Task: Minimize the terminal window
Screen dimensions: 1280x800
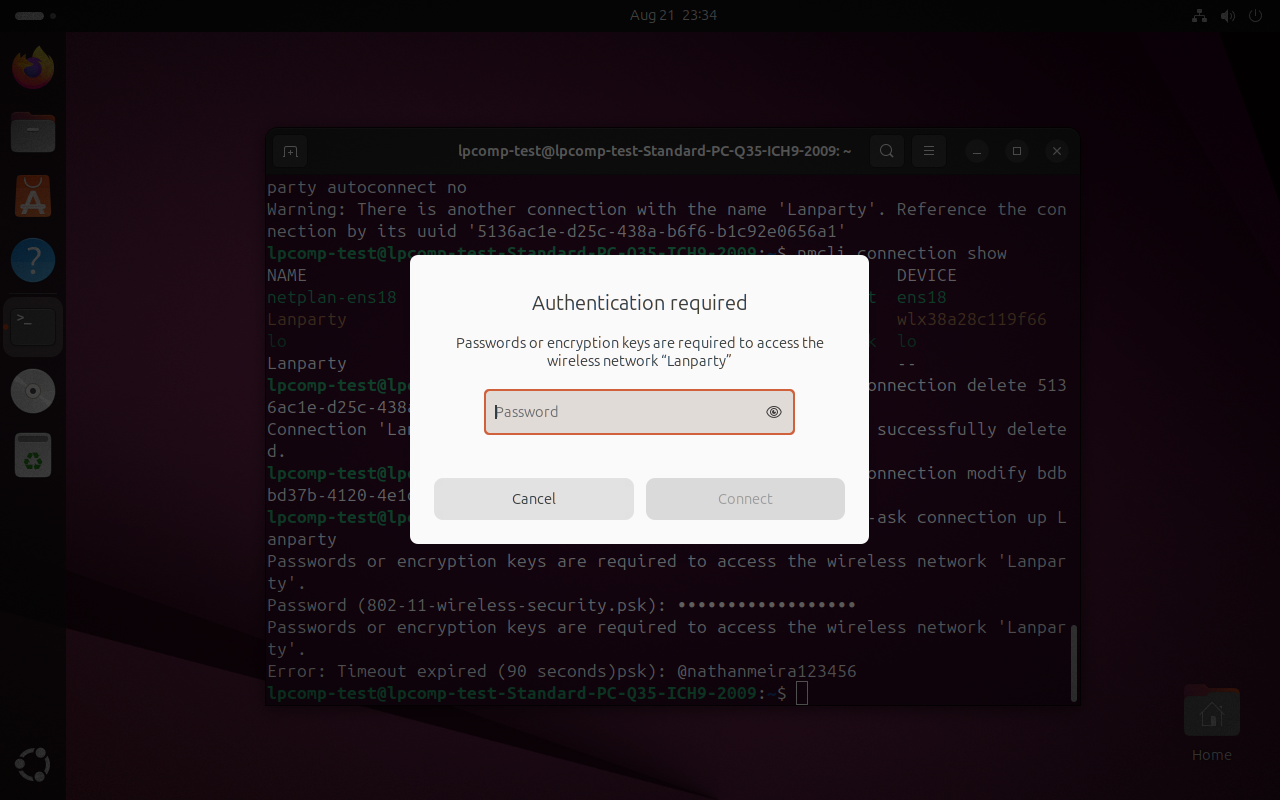Action: point(977,152)
